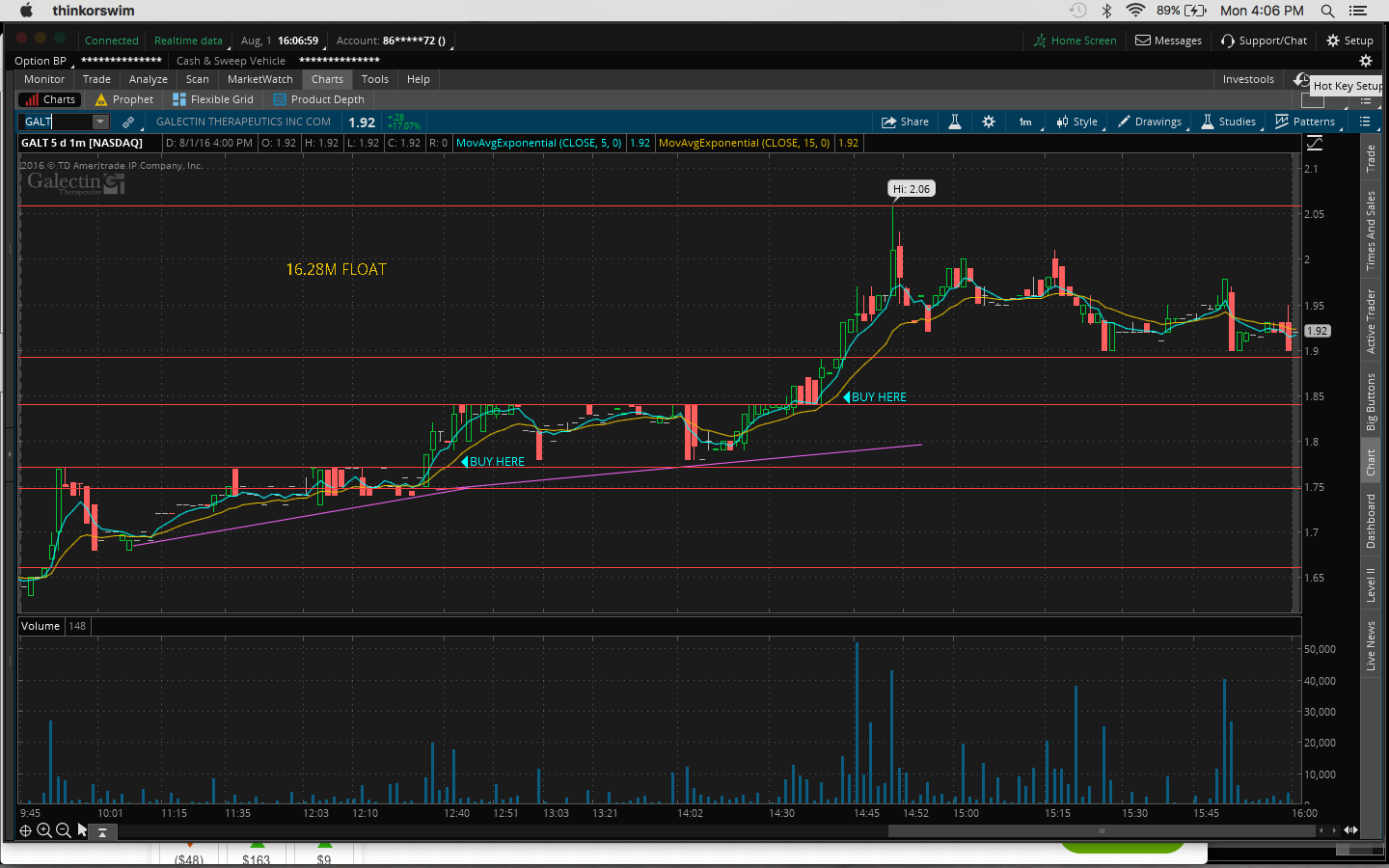Open Messages envelope
Screen dimensions: 1389x868
[x=1168, y=41]
